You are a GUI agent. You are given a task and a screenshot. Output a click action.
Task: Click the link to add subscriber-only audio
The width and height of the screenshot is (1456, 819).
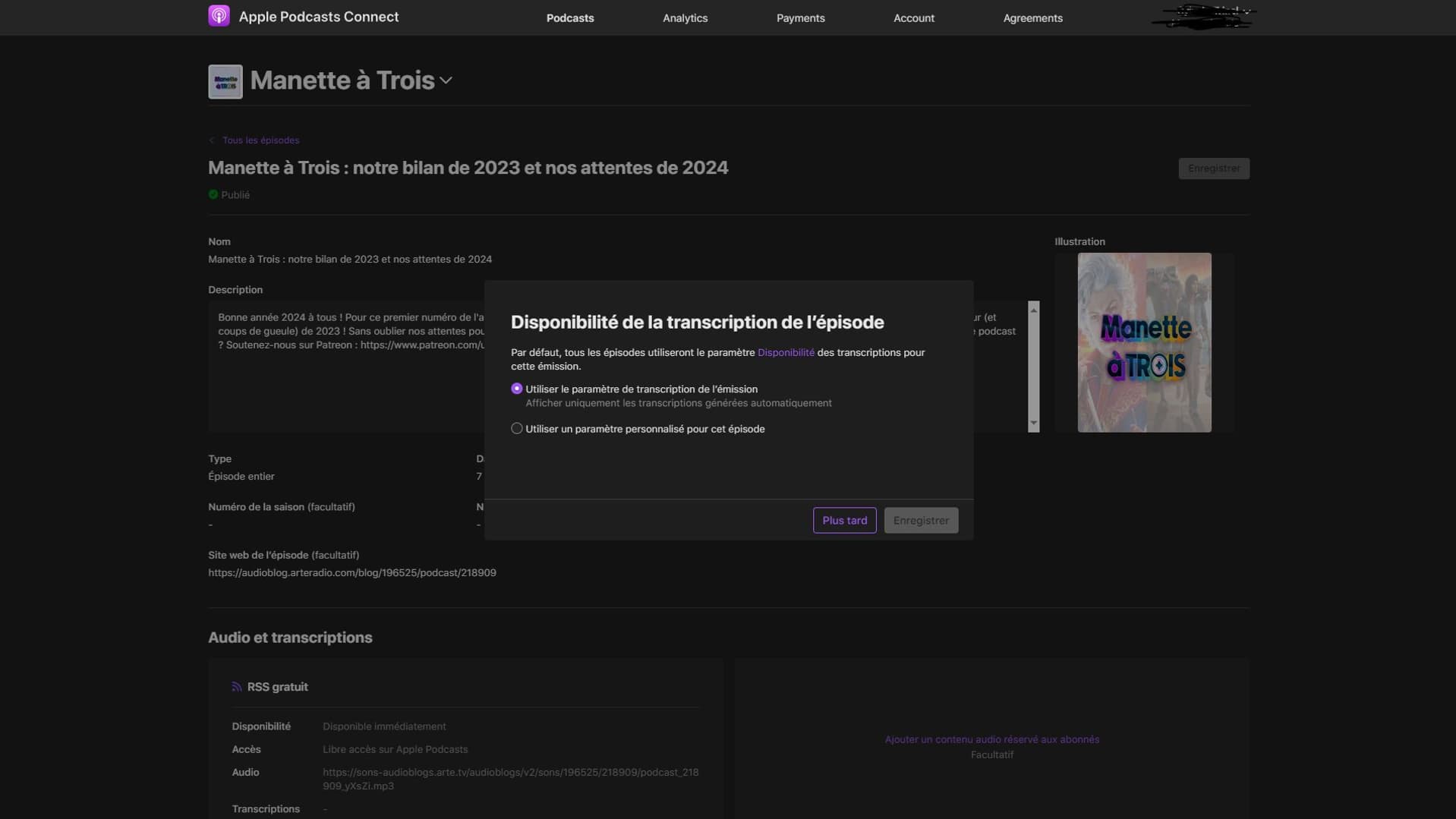pyautogui.click(x=991, y=739)
